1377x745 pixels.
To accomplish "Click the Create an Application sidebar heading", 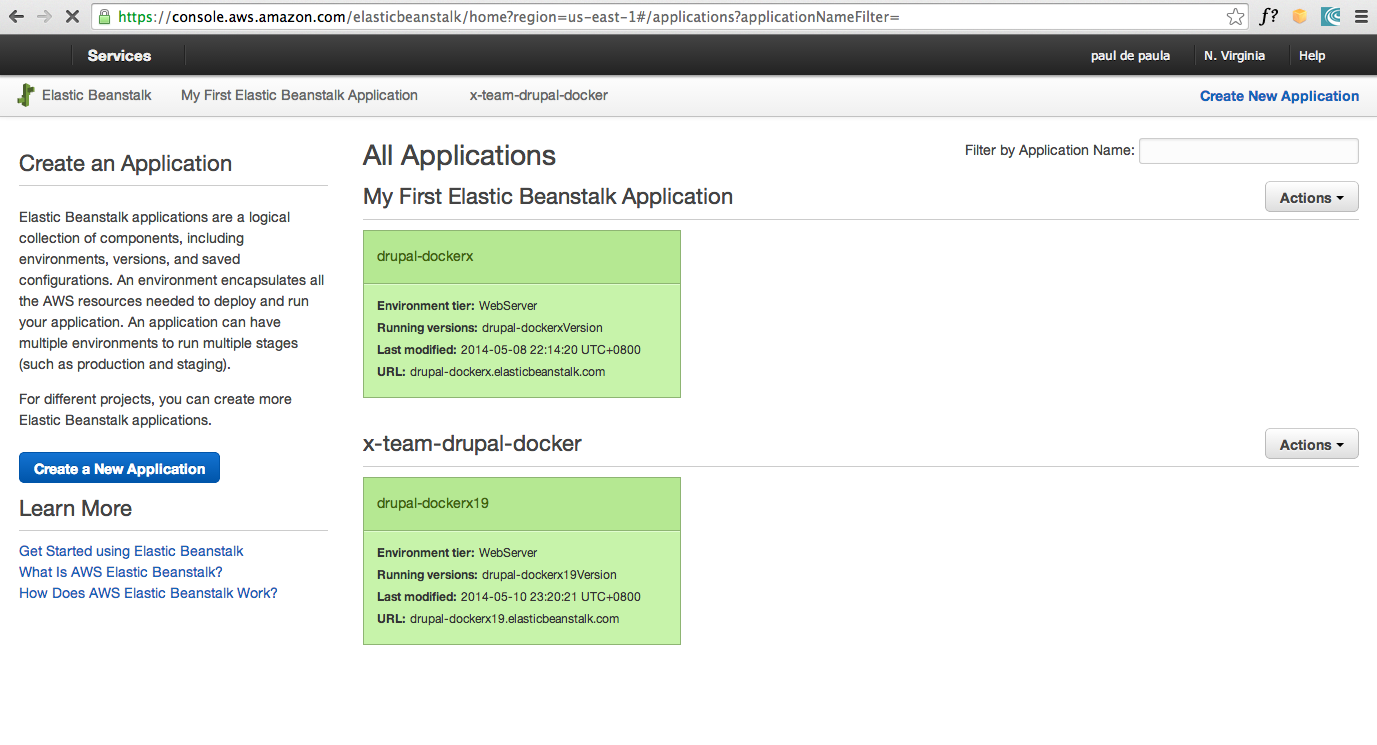I will pyautogui.click(x=126, y=164).
